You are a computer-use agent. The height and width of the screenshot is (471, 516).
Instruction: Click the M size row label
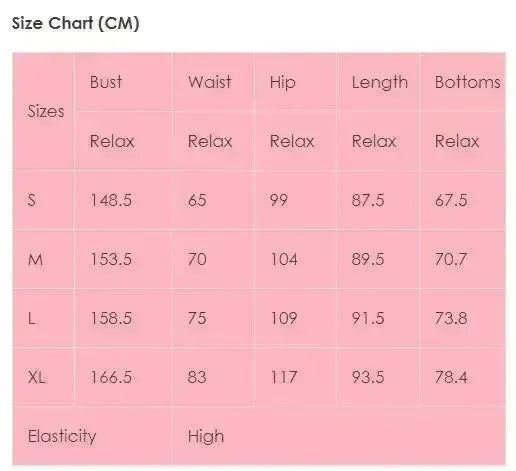pos(35,259)
